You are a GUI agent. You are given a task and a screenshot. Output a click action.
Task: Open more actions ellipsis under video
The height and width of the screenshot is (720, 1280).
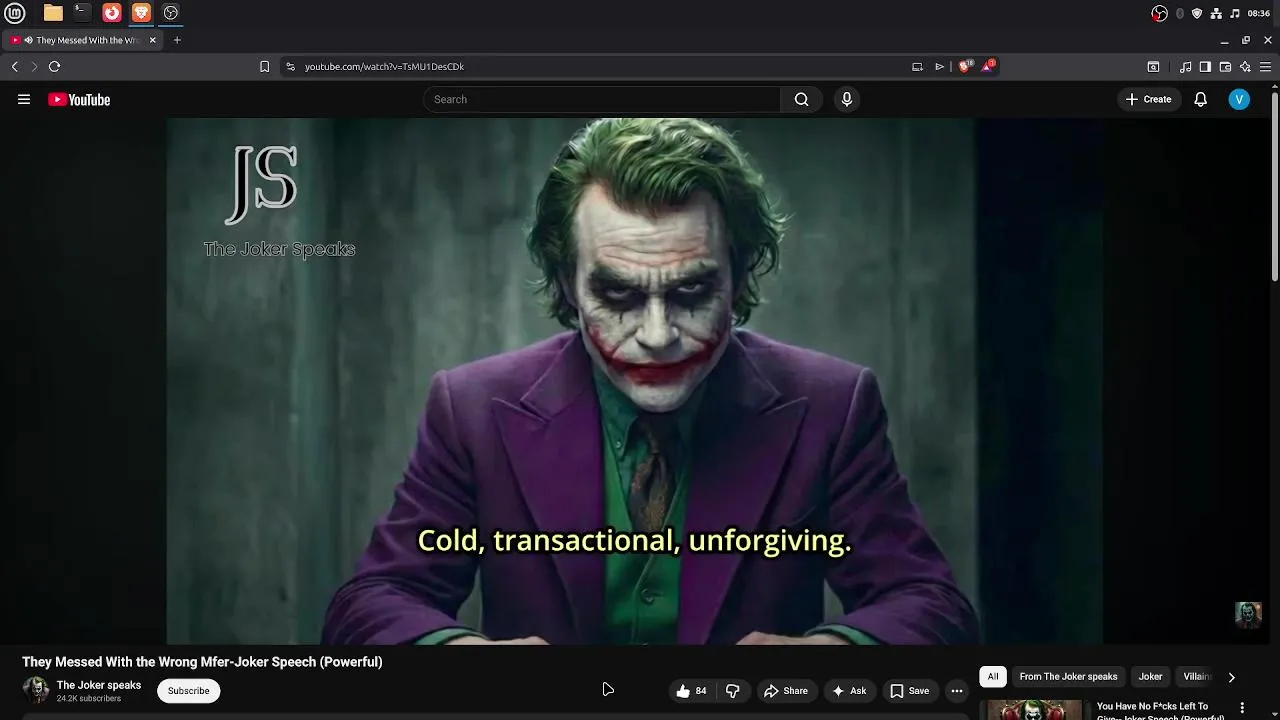pos(957,691)
